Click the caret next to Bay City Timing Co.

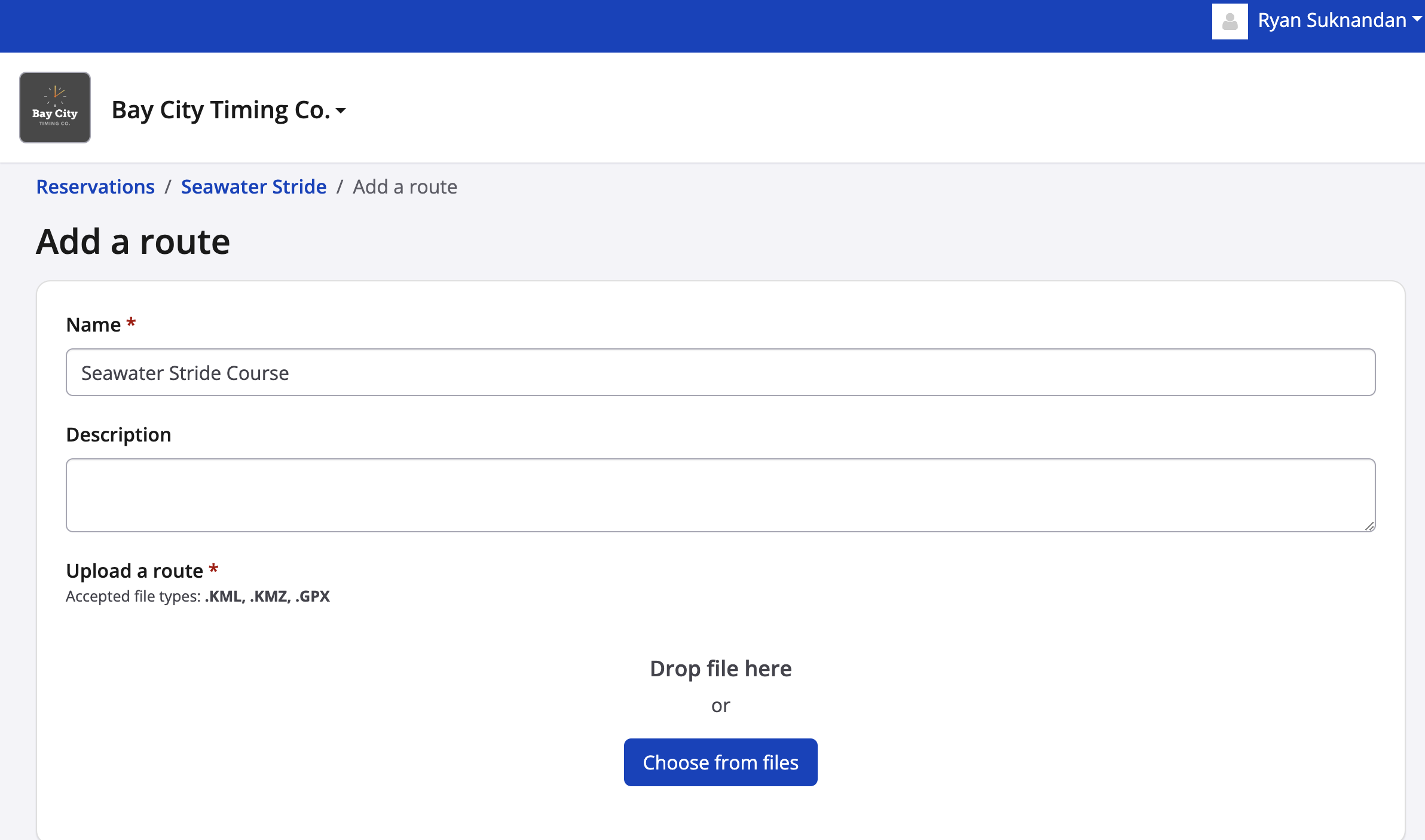coord(341,111)
